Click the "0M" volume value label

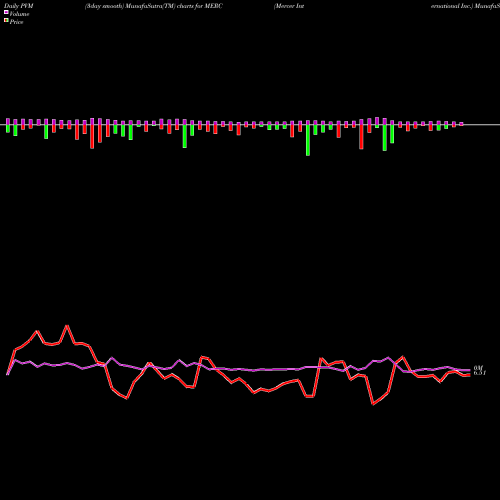pyautogui.click(x=478, y=368)
